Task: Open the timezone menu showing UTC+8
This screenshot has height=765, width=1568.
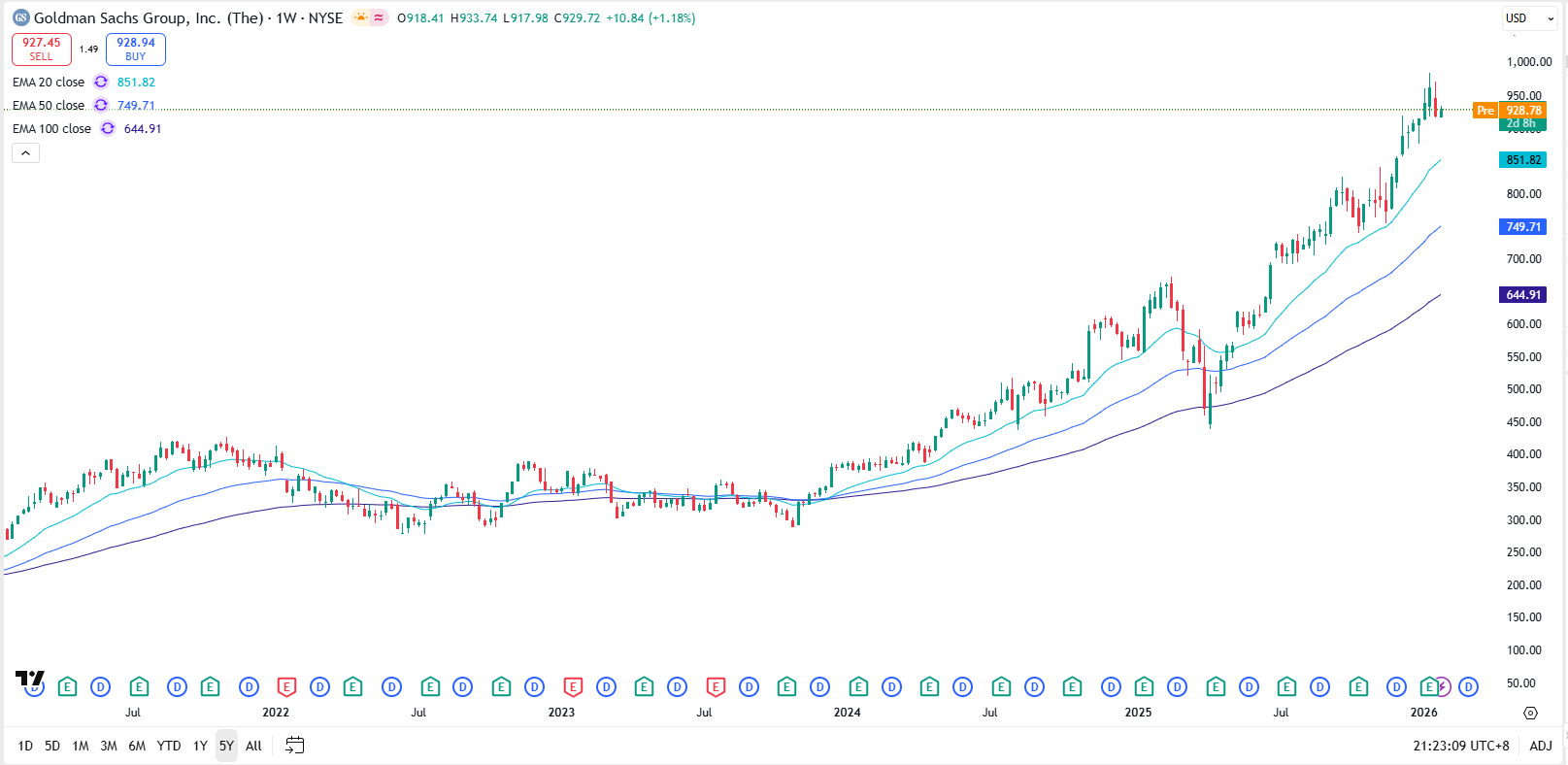Action: pos(1460,746)
